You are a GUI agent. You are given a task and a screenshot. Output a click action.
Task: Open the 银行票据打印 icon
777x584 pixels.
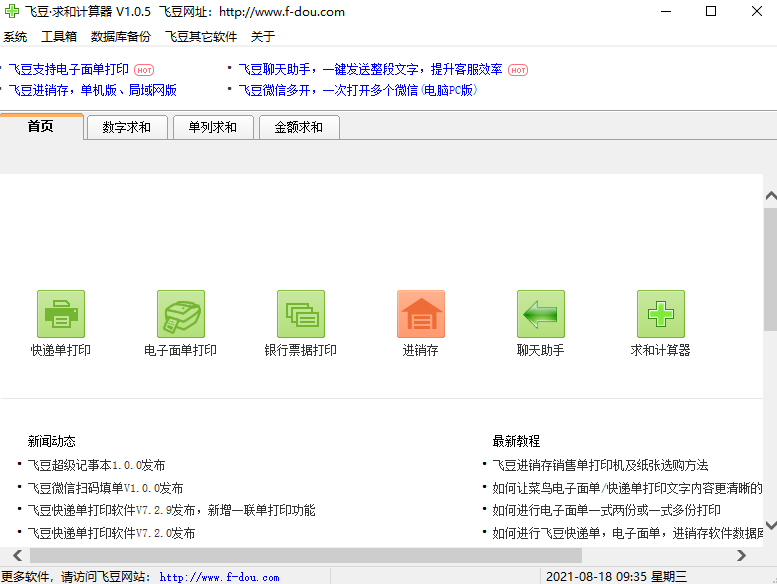pyautogui.click(x=301, y=314)
